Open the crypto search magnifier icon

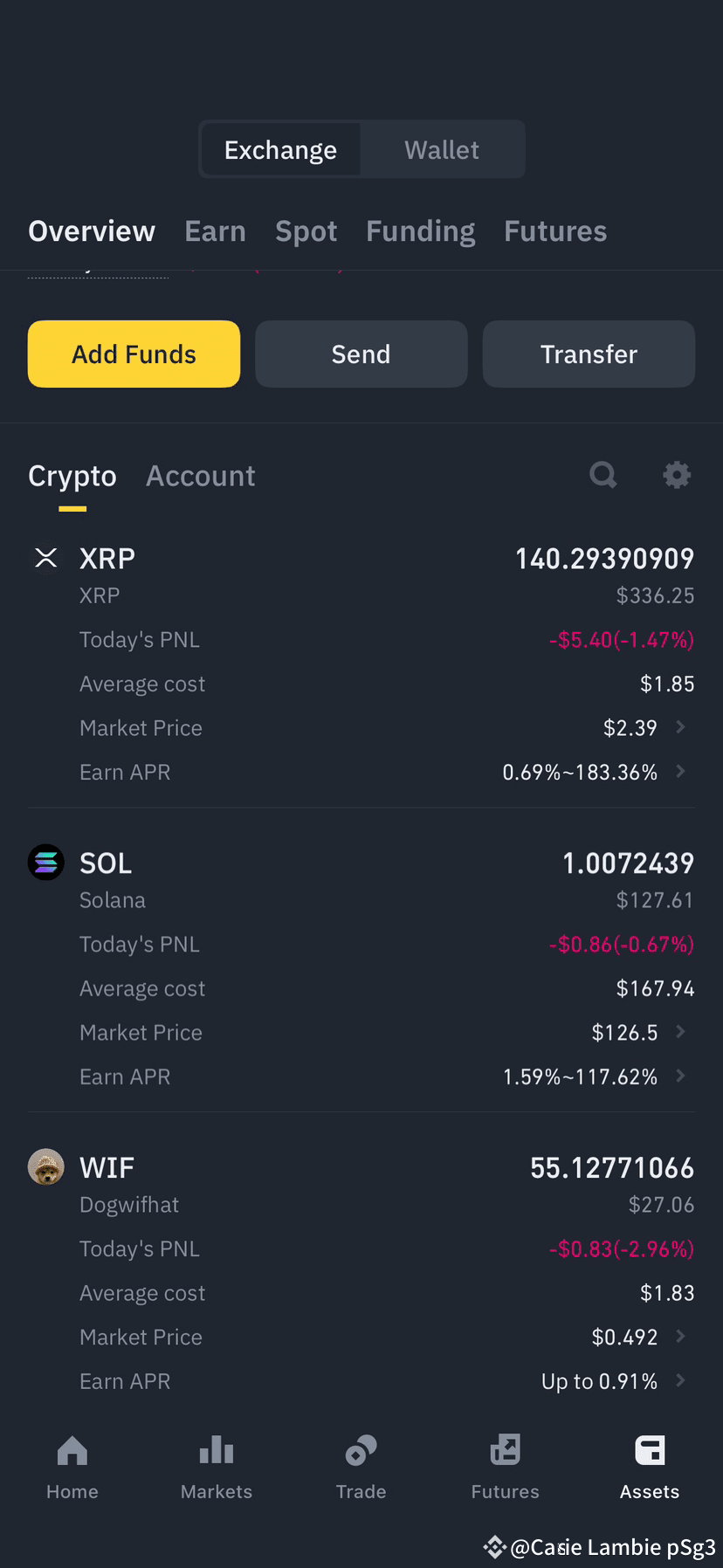point(603,475)
